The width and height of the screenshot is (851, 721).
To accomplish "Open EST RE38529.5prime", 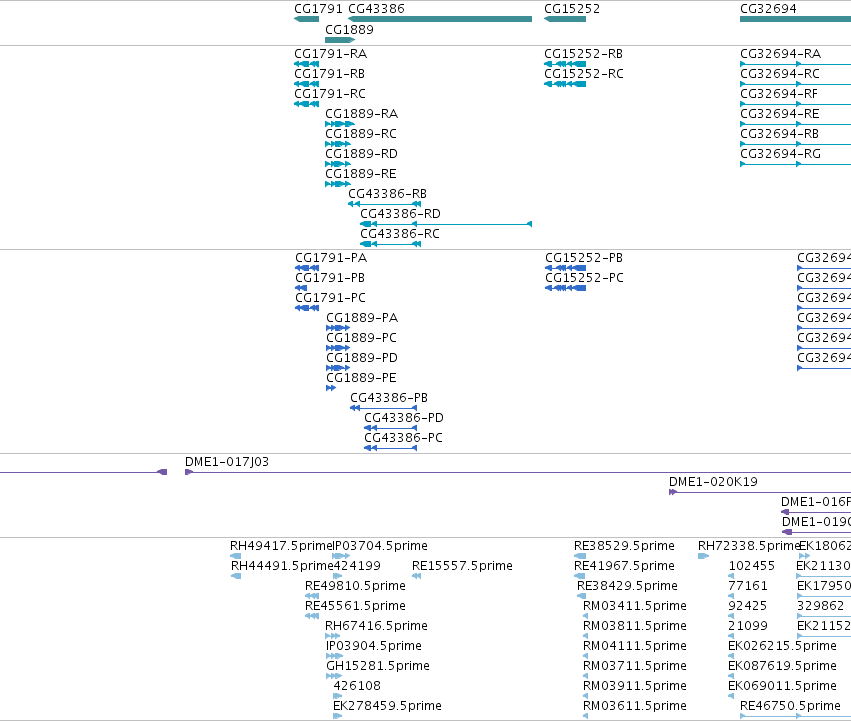I will (625, 546).
